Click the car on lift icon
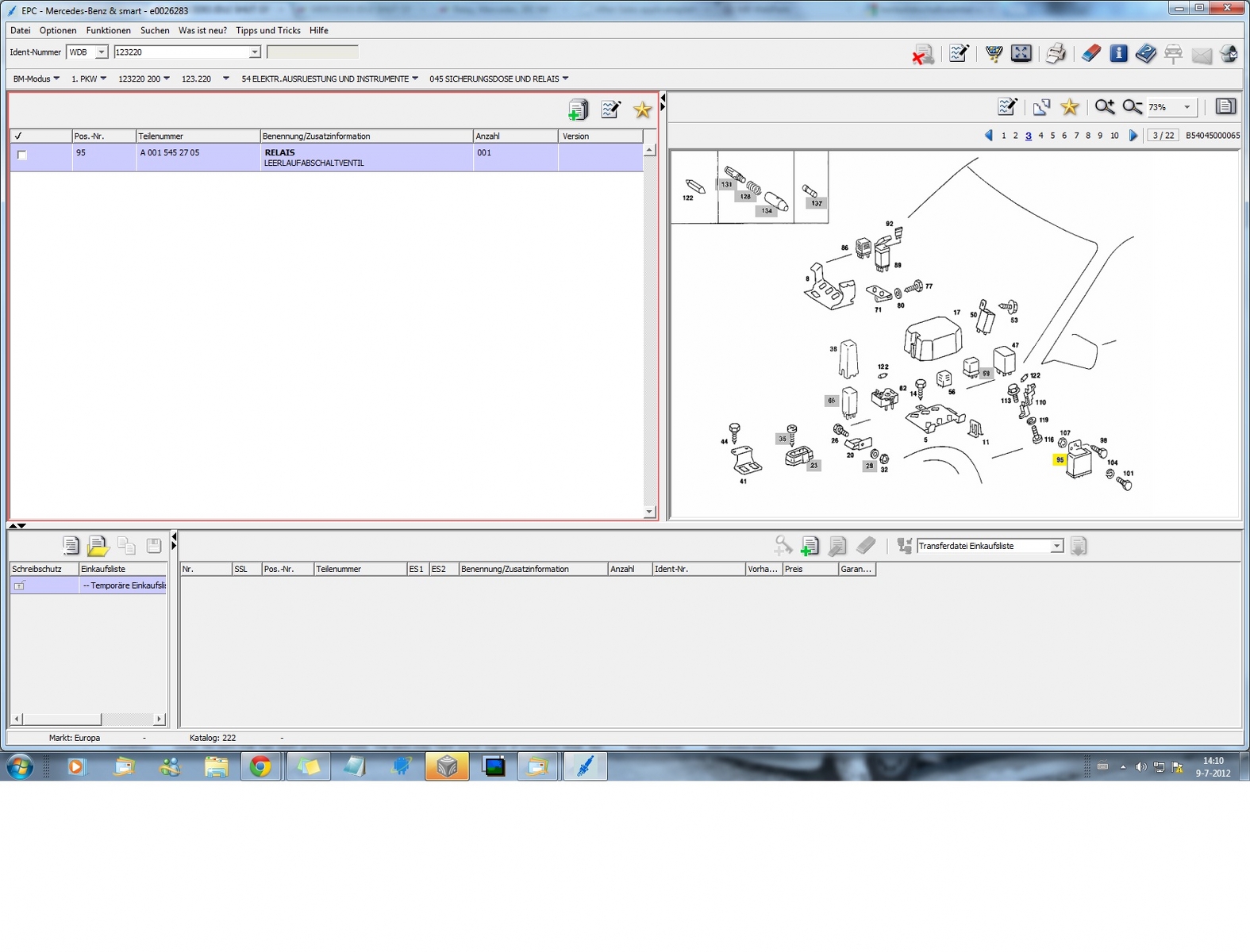Image resolution: width=1250 pixels, height=952 pixels. [x=1173, y=54]
